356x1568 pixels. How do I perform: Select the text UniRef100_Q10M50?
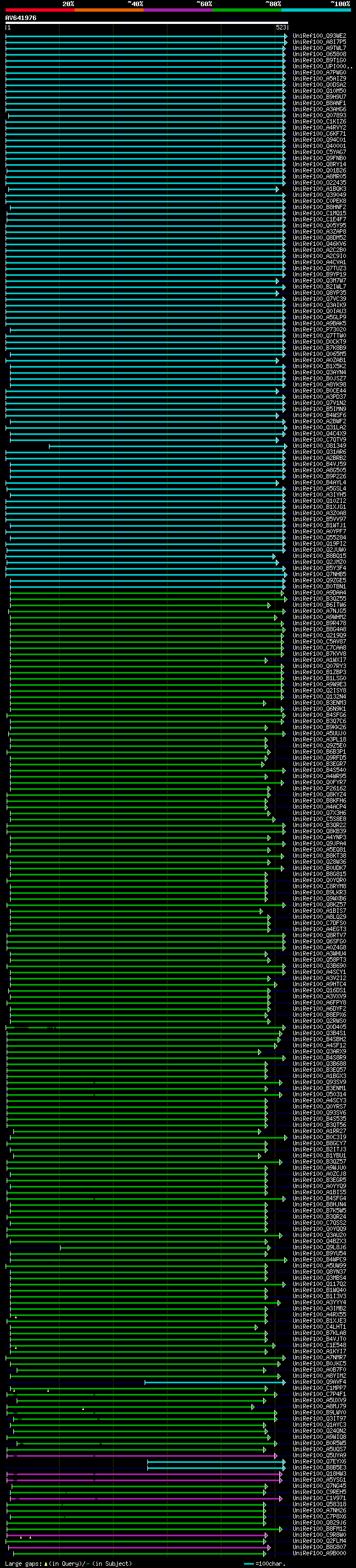(319, 91)
